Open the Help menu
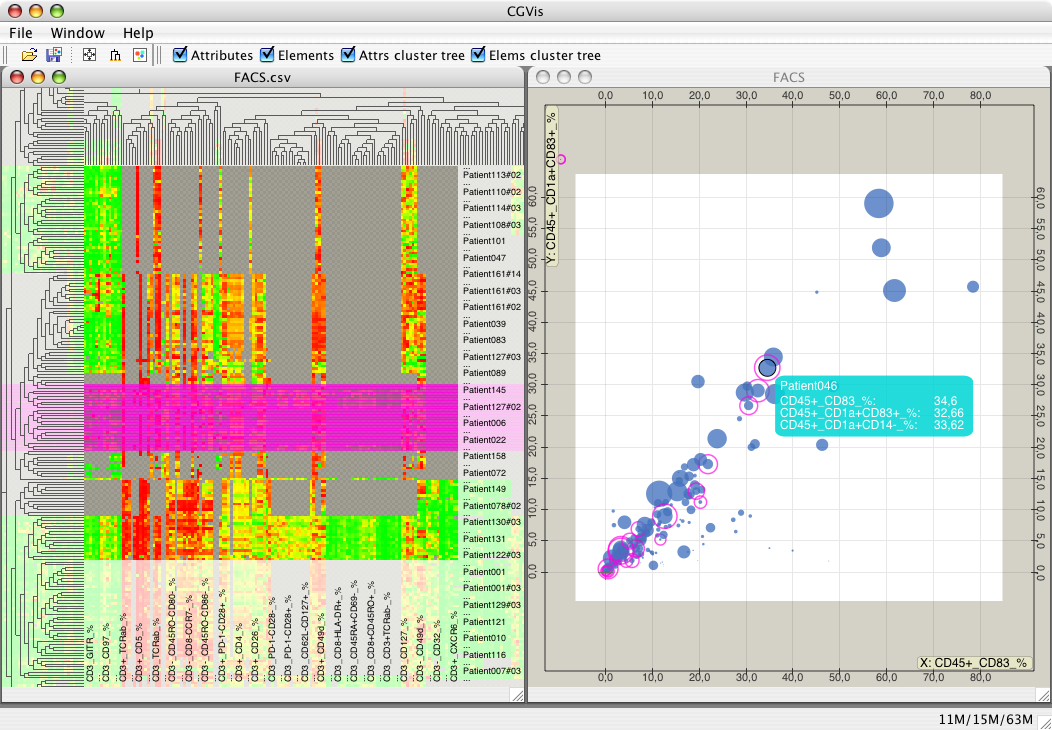The height and width of the screenshot is (730, 1052). coord(138,33)
